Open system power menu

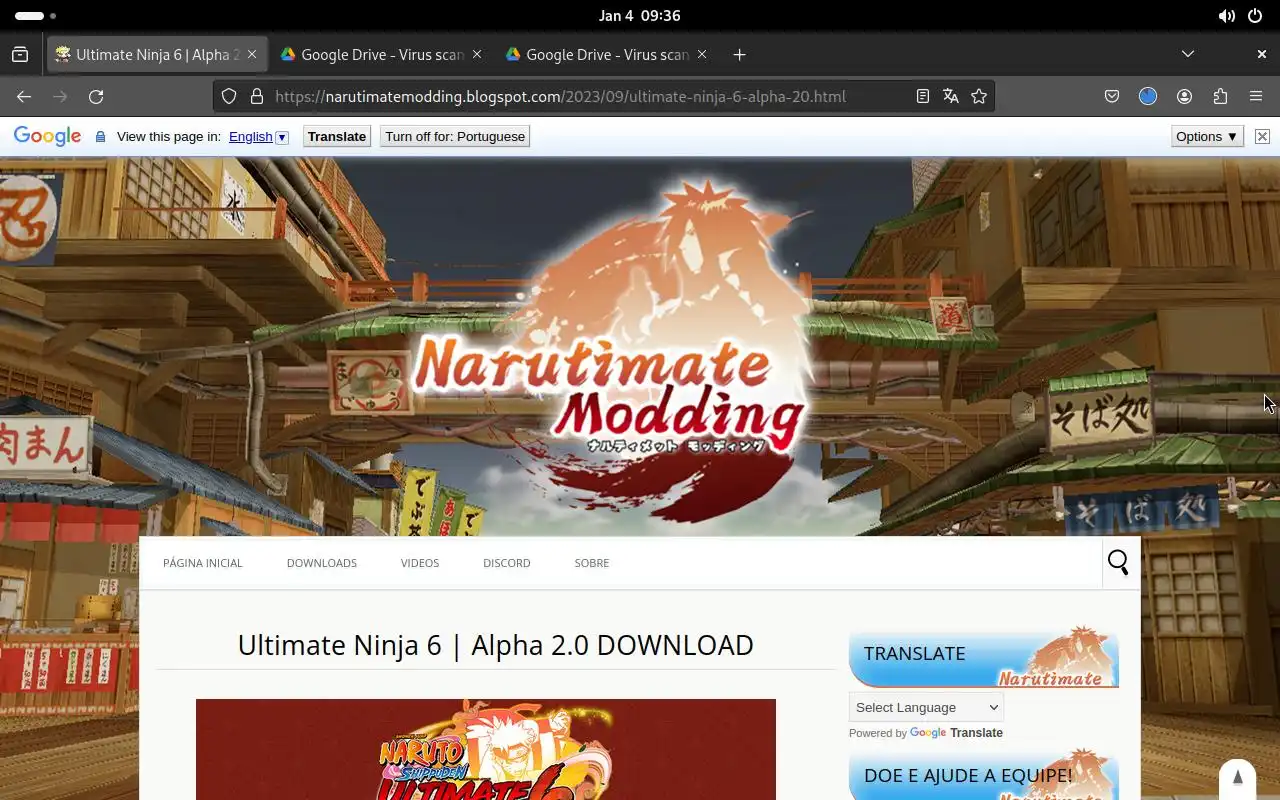point(1256,16)
